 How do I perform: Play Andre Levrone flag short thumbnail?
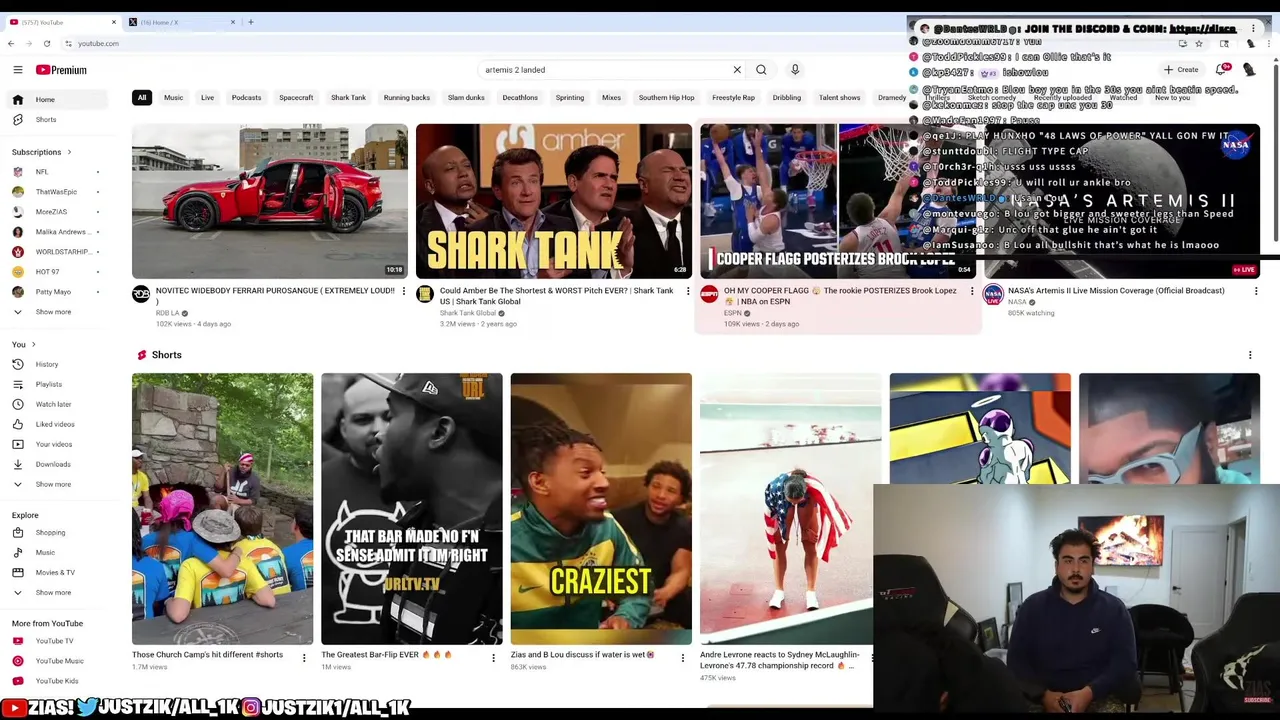(x=790, y=509)
